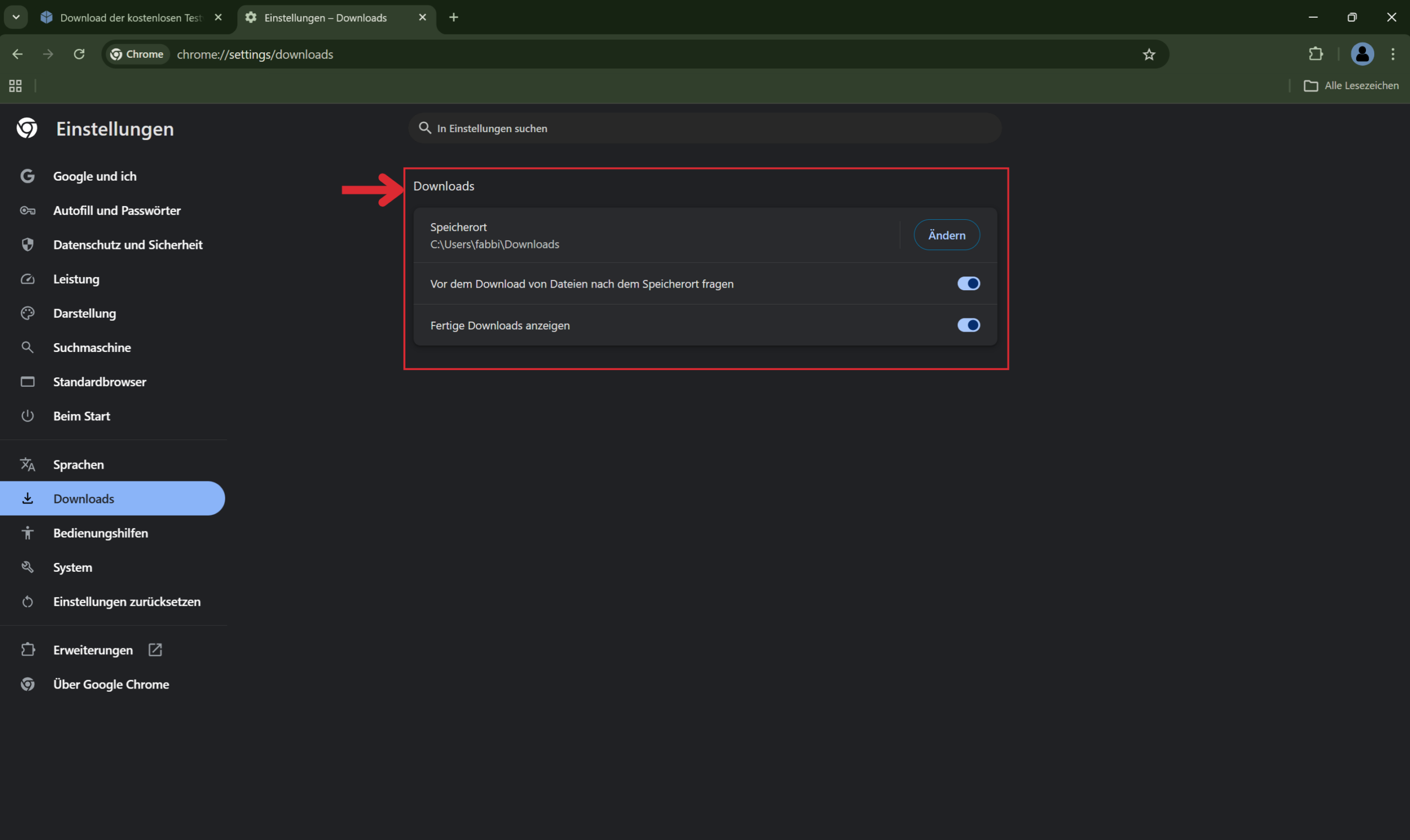Click the profile avatar icon
The image size is (1410, 840).
(1362, 55)
